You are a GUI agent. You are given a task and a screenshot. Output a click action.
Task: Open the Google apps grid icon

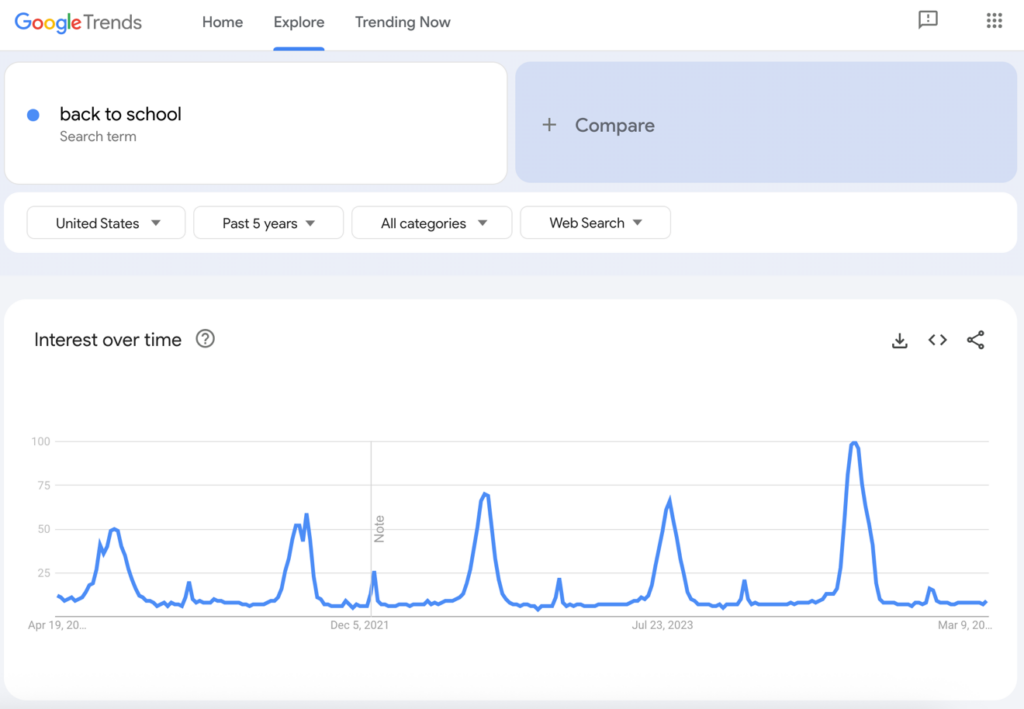994,20
